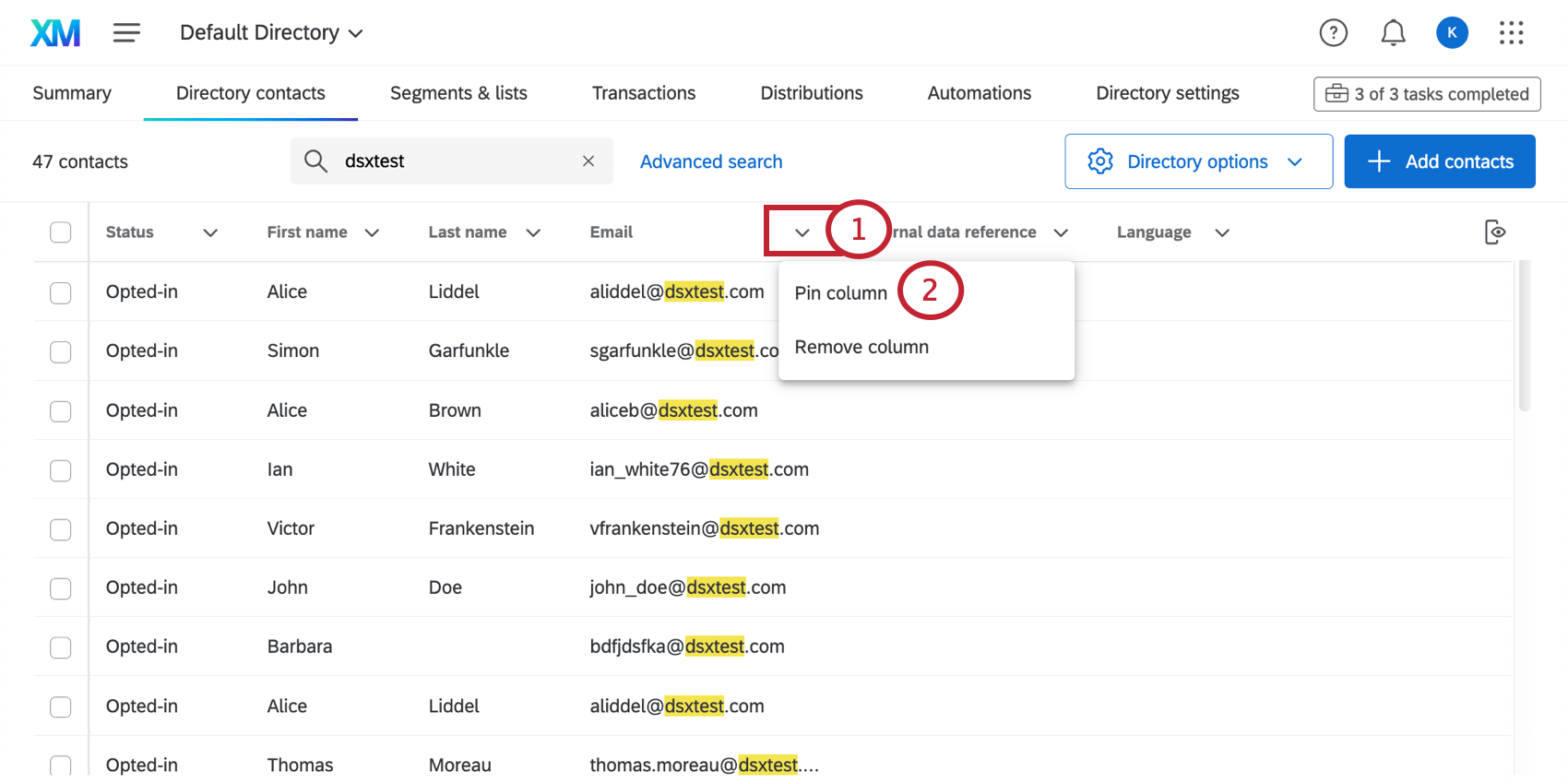This screenshot has width=1568, height=784.
Task: Click the XM logo icon
Action: click(x=55, y=33)
